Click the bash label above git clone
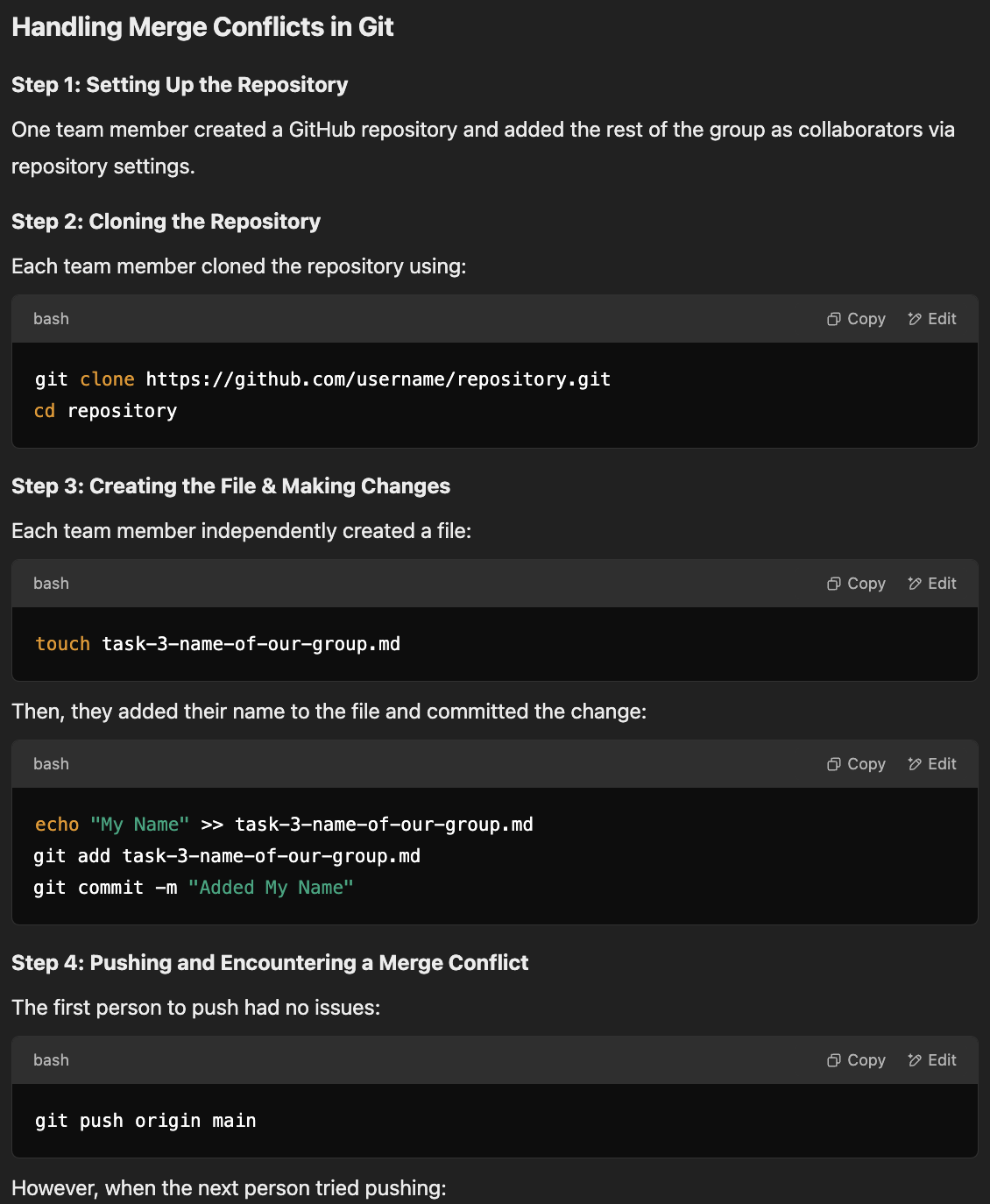This screenshot has height=1204, width=990. [x=51, y=319]
